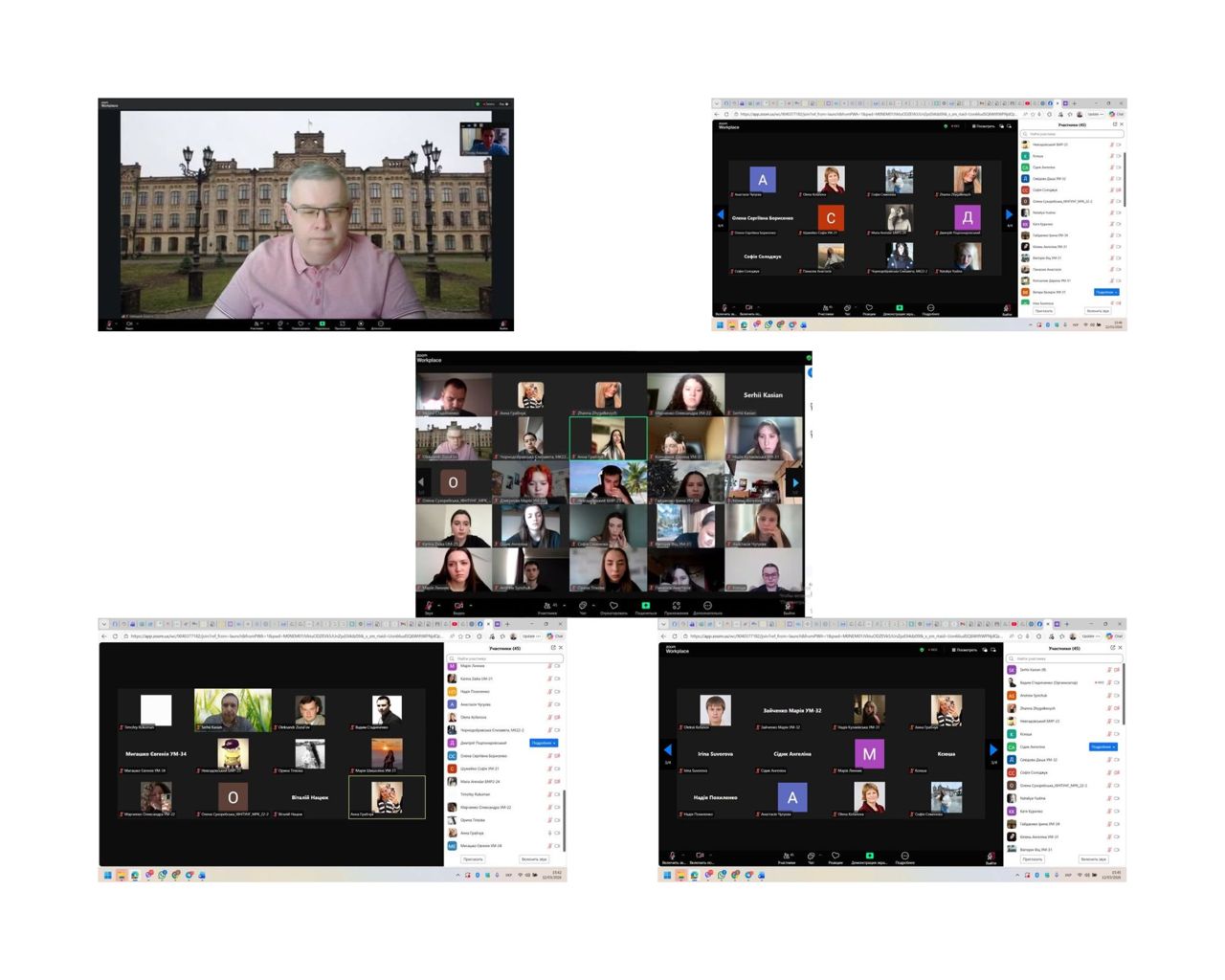Image resolution: width=1225 pixels, height=980 pixels.
Task: Click blue previous-page arrow beside Irina Suvorova tile
Action: pos(668,750)
